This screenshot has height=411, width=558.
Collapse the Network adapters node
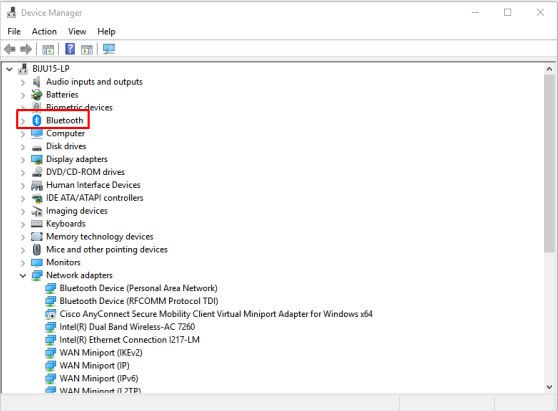click(x=23, y=275)
